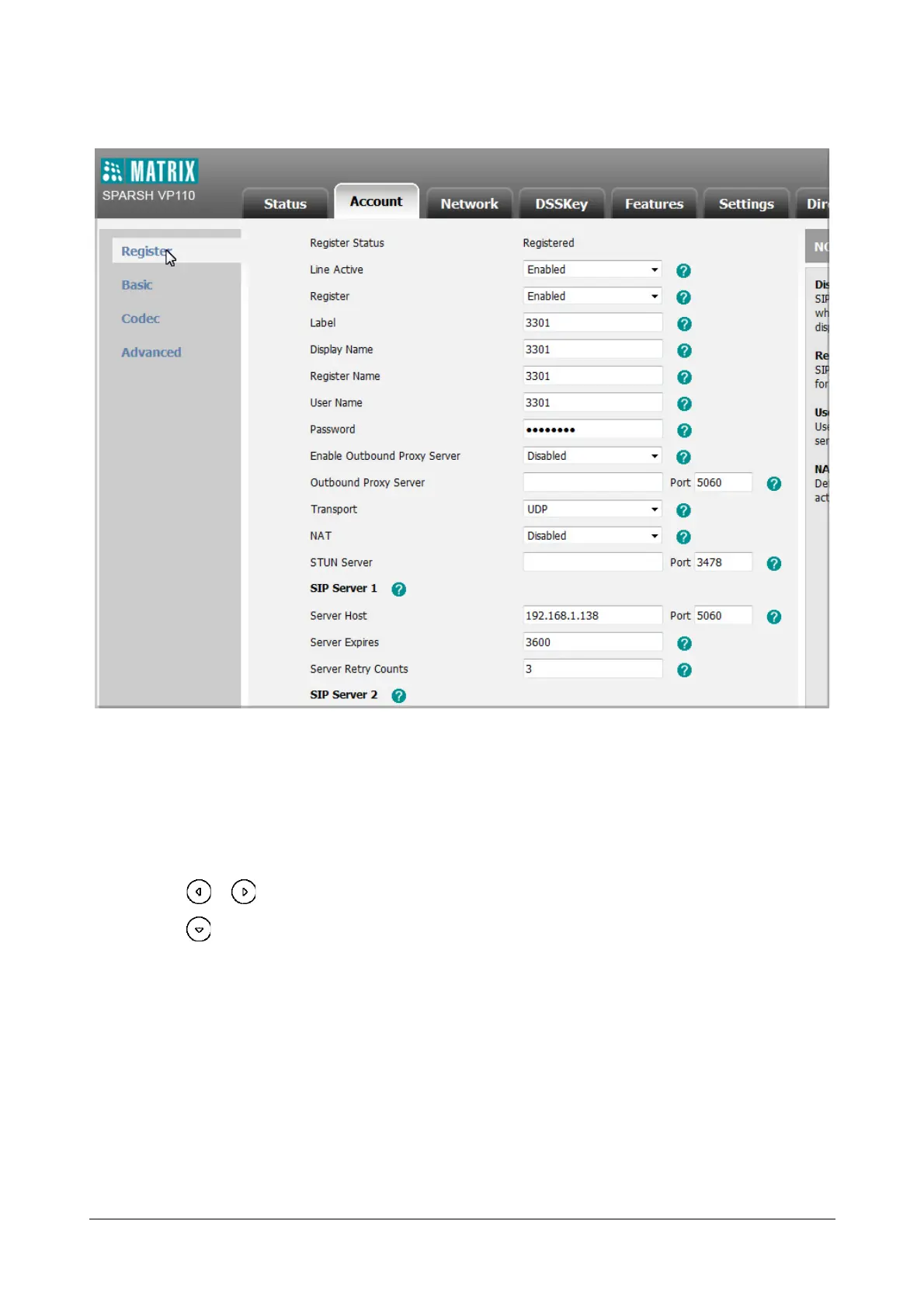Click the Server Host port field
Viewport: 924px width, 1308px height.
click(723, 615)
